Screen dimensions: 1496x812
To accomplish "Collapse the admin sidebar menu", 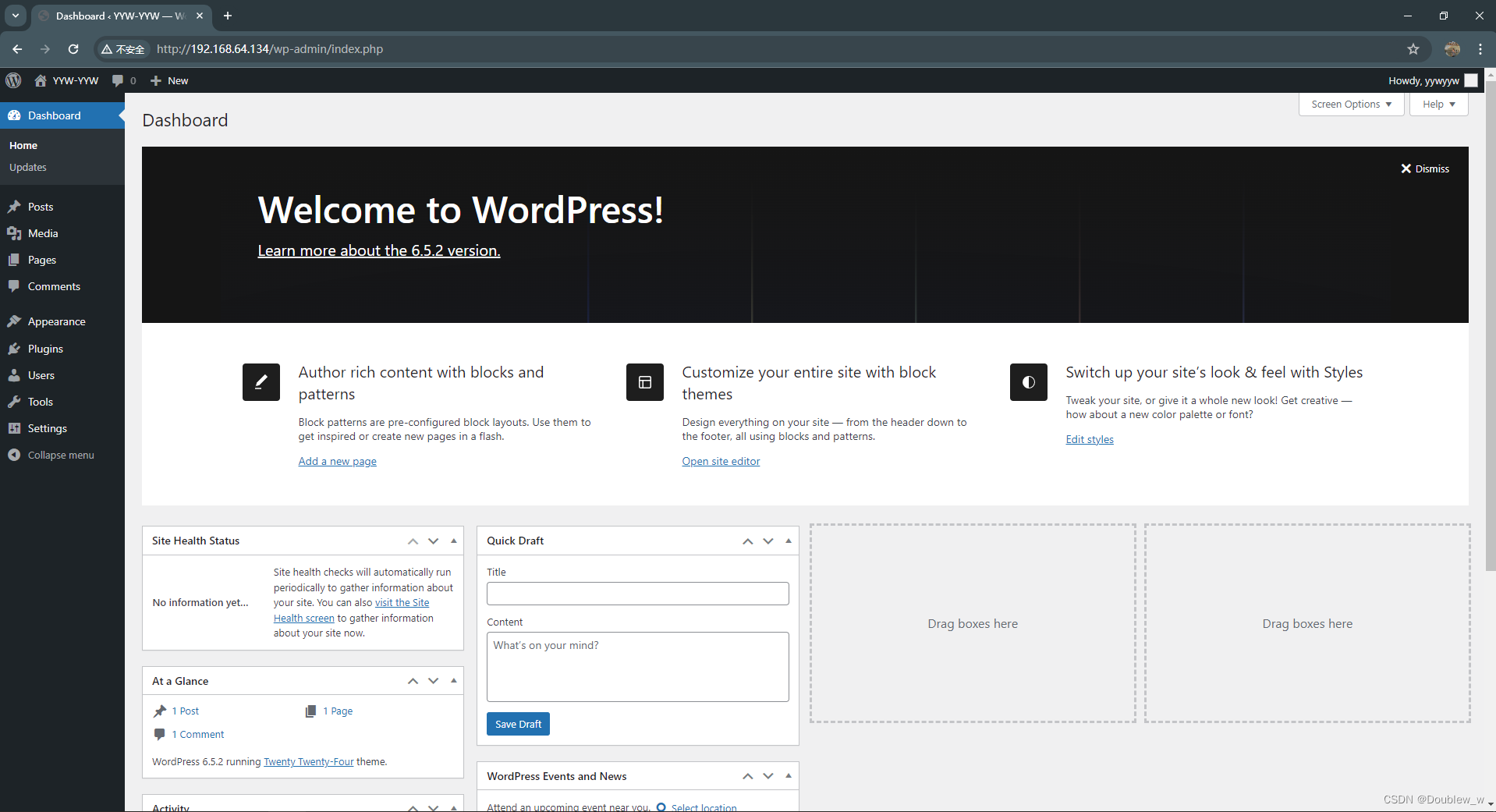I will [15, 455].
